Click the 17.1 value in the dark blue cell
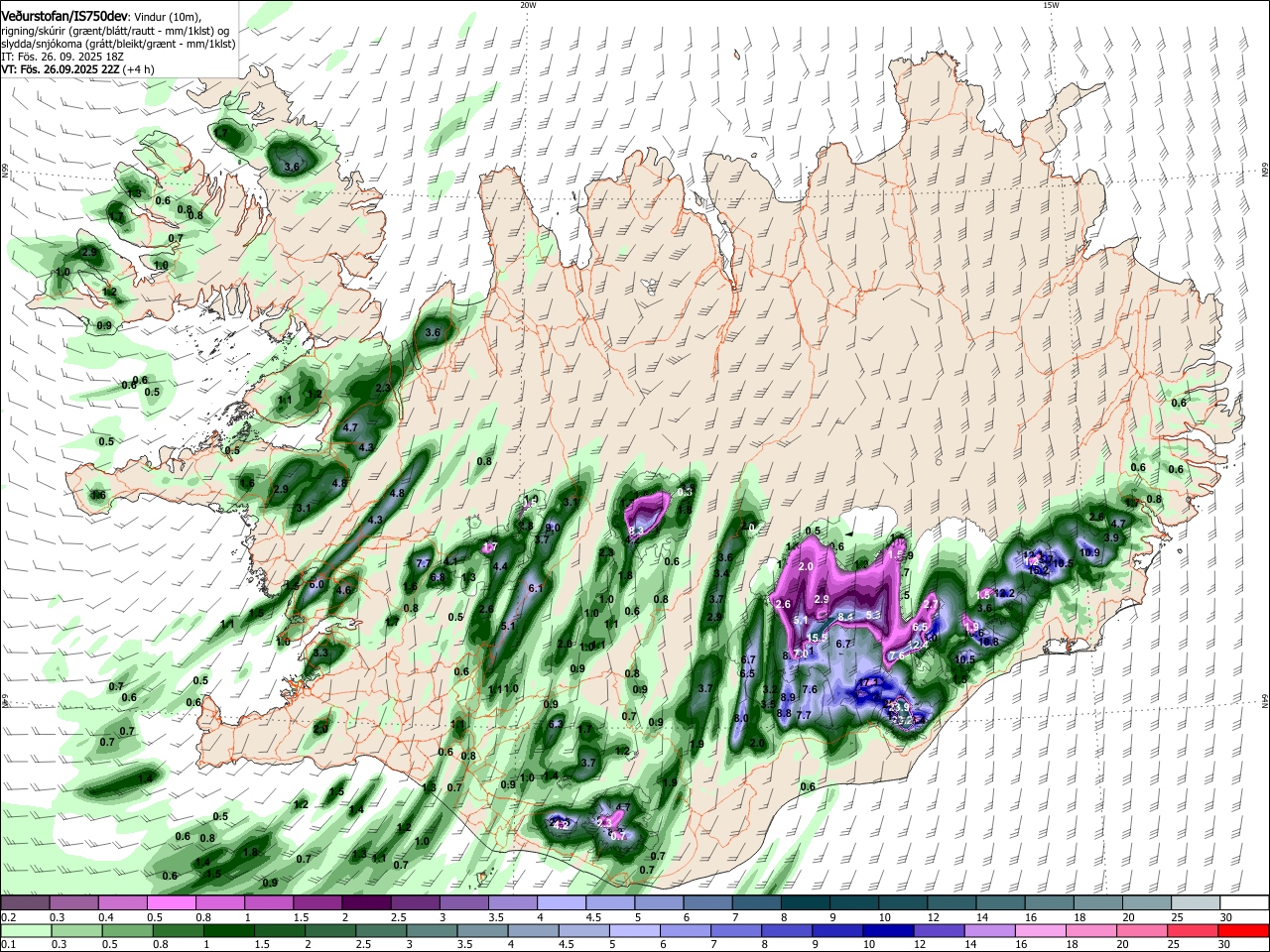This screenshot has height=952, width=1270. point(870,684)
